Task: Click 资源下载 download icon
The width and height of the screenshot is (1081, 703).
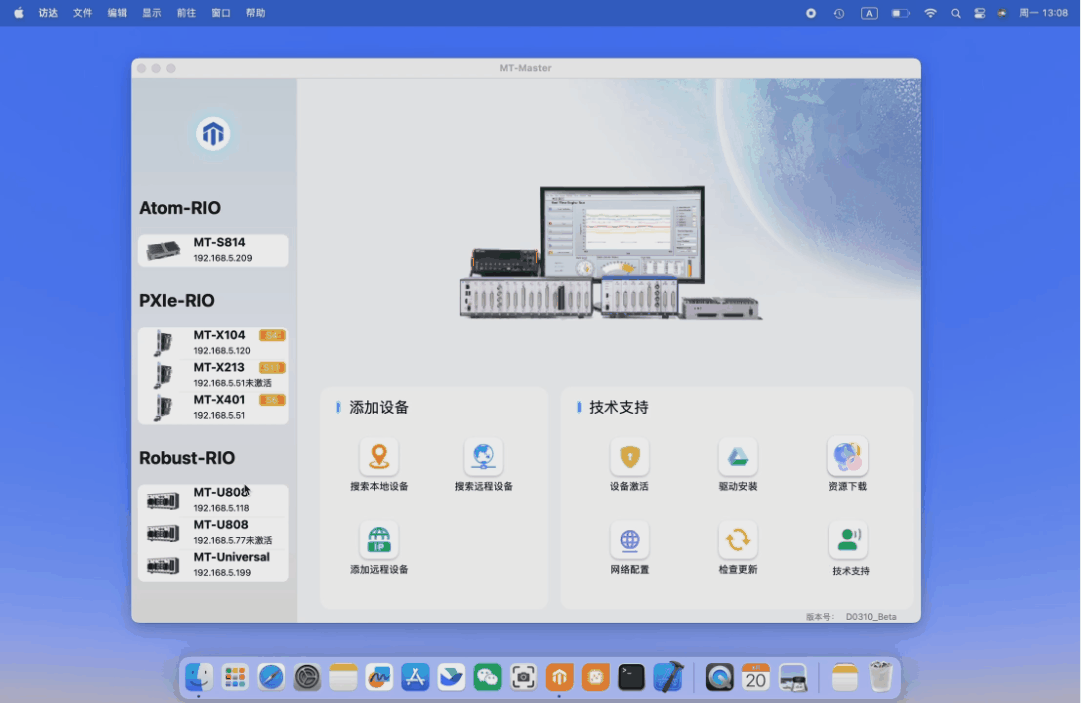Action: (x=847, y=456)
